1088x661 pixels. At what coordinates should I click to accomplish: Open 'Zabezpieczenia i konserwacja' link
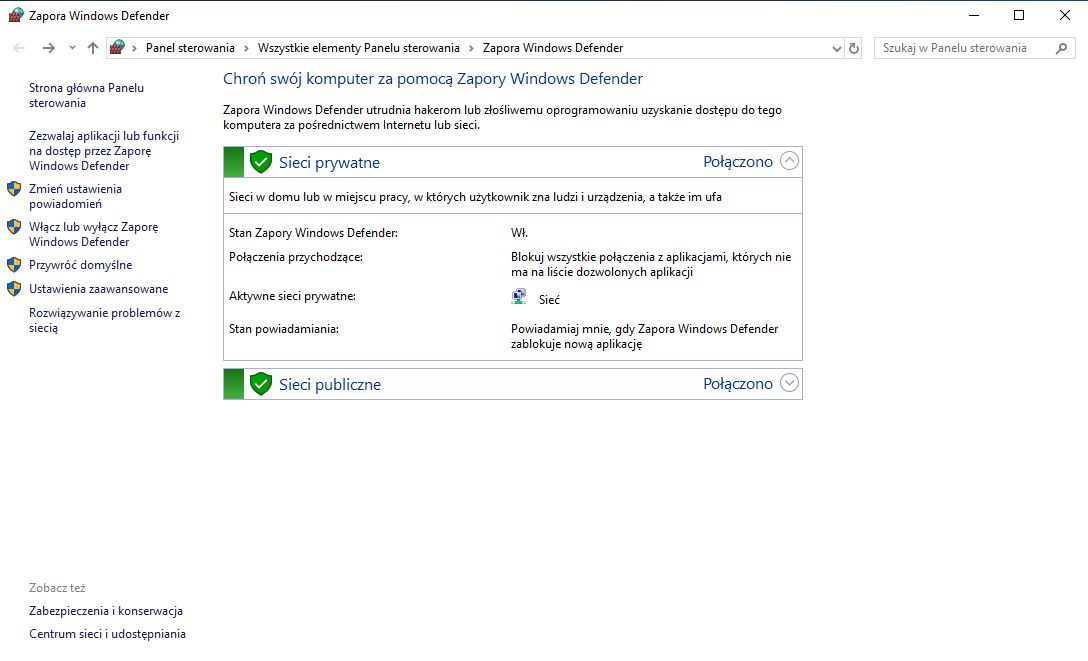[x=106, y=611]
